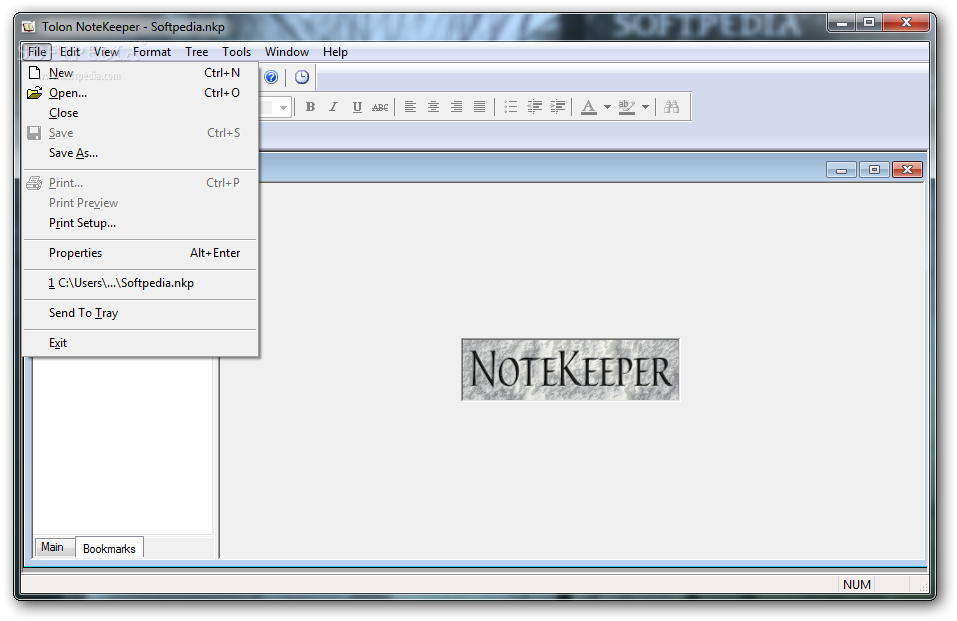Apply bullet list formatting
957x621 pixels.
point(510,107)
